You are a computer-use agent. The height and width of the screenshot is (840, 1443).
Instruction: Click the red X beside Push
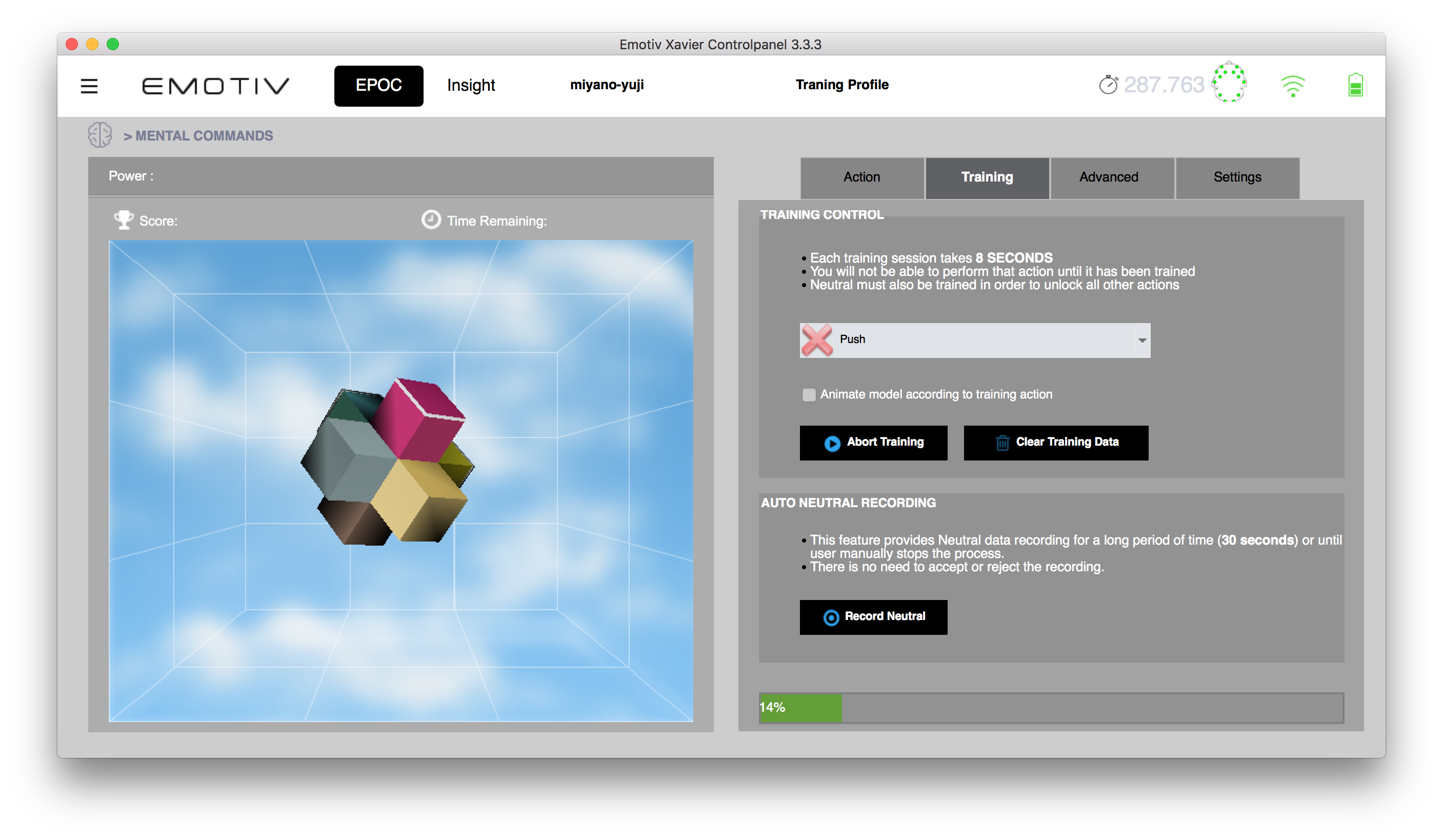point(817,340)
